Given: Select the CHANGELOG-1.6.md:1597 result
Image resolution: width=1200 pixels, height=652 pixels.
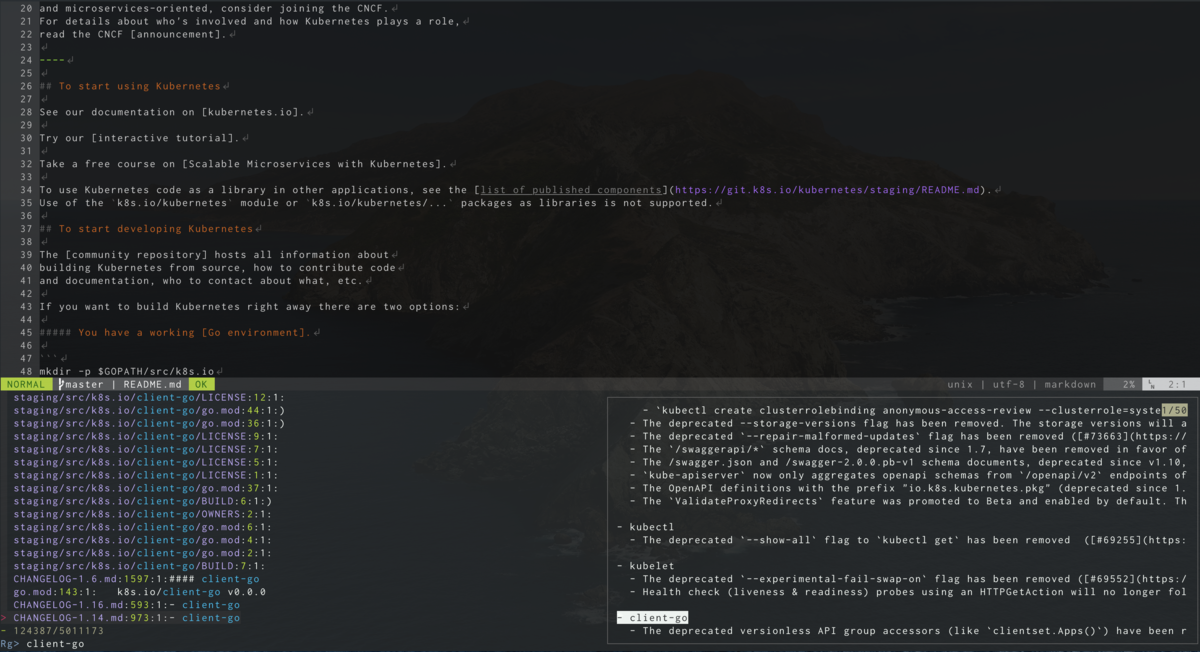Looking at the screenshot, I should click(x=136, y=579).
